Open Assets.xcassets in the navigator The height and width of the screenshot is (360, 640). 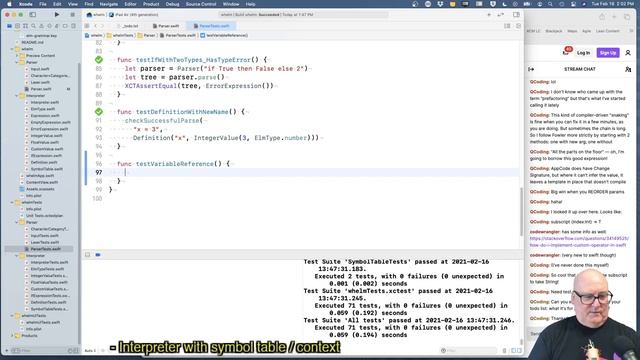(x=40, y=189)
